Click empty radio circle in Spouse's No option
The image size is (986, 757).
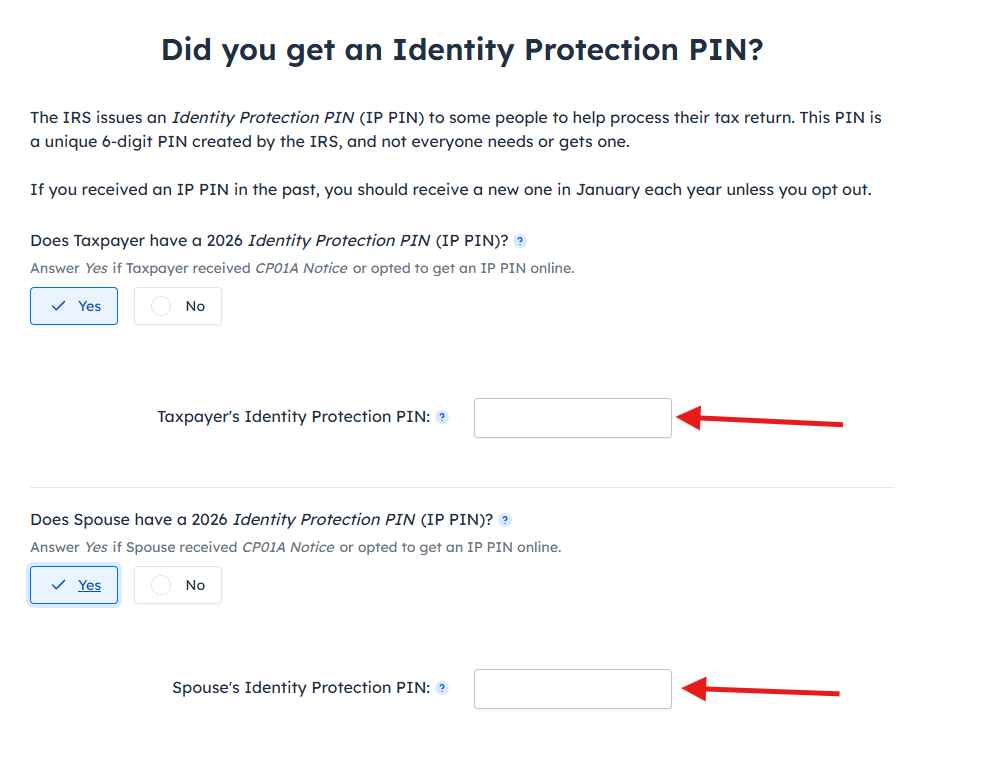(x=161, y=585)
